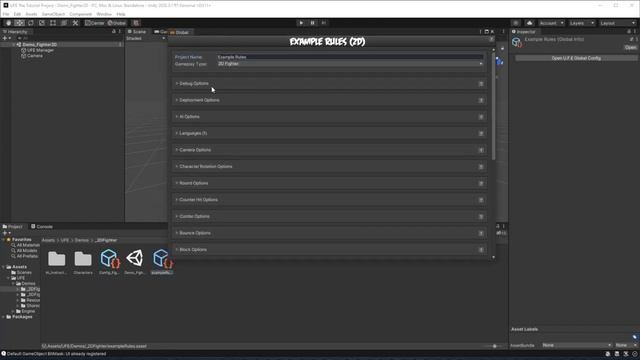The image size is (640, 360).
Task: Click help icon on Camera Options row
Action: (x=481, y=150)
